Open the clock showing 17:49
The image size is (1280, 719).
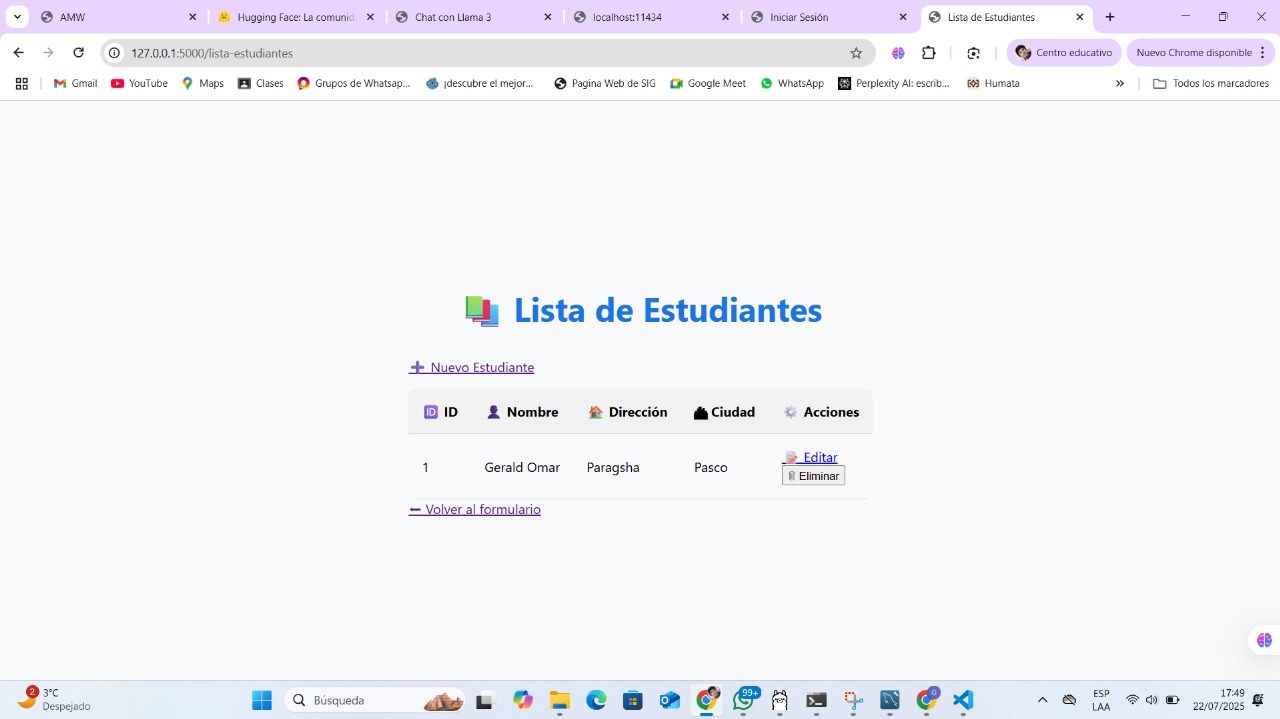pyautogui.click(x=1218, y=699)
